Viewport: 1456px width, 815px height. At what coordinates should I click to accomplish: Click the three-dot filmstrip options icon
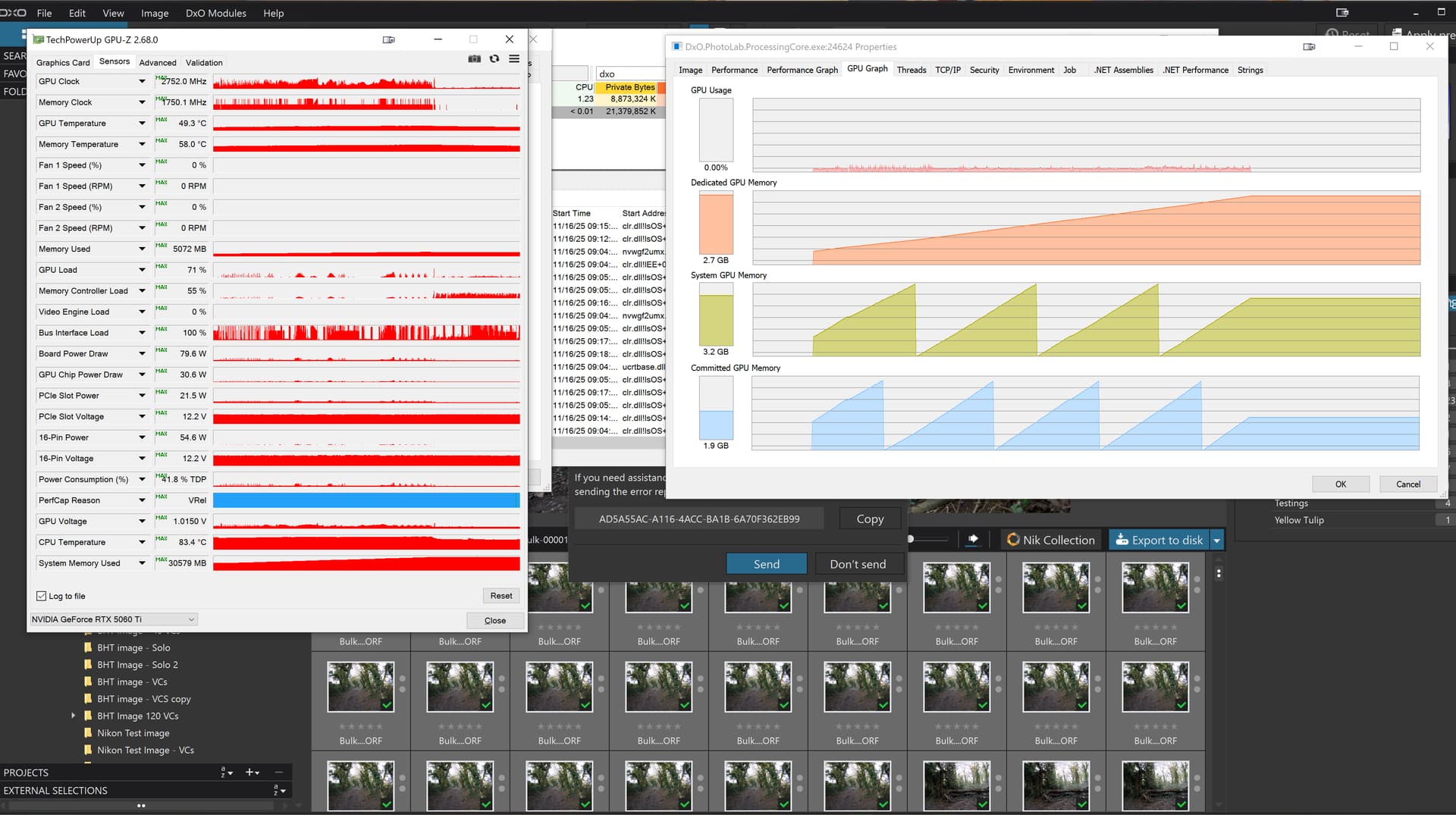pyautogui.click(x=1219, y=574)
